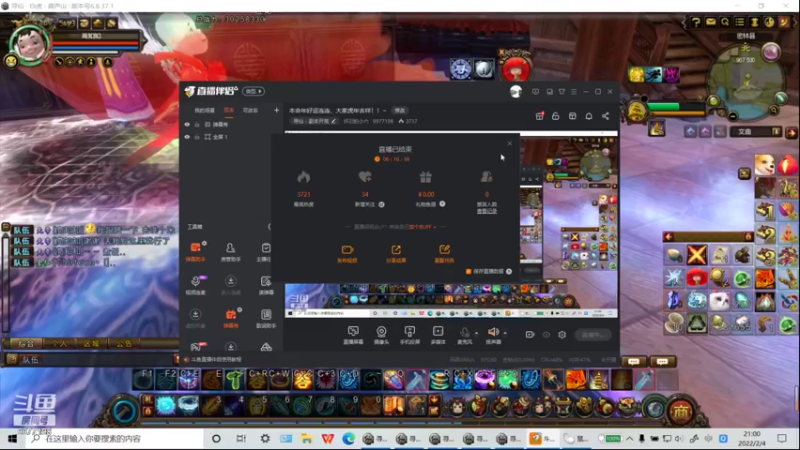Open the layout grid icon next to the bell
The image size is (800, 450).
click(572, 116)
